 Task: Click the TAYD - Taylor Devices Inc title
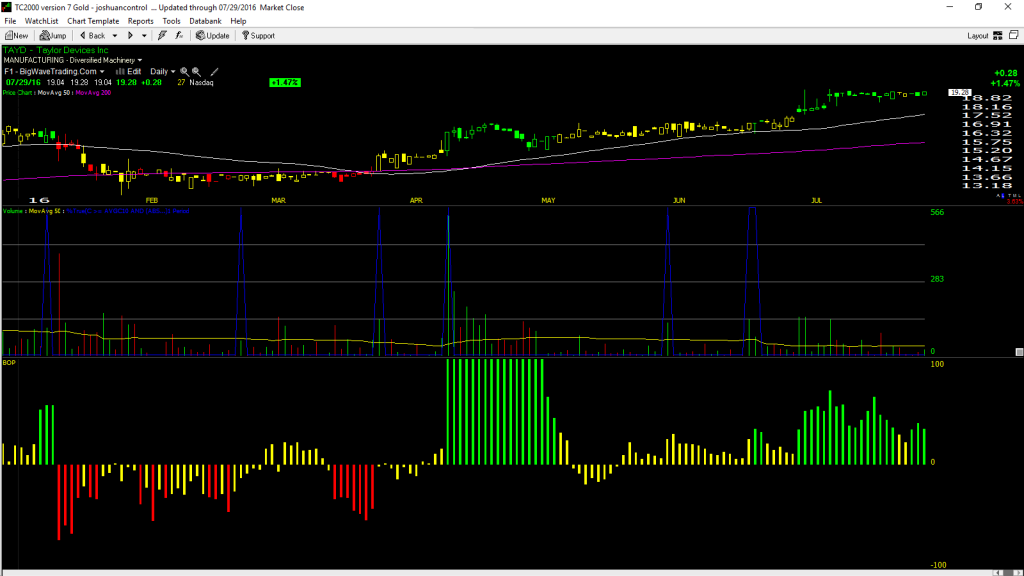56,50
